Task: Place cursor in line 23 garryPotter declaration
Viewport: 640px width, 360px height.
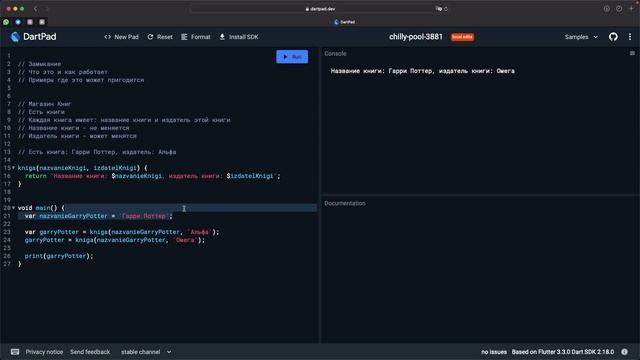Action: click(x=122, y=232)
